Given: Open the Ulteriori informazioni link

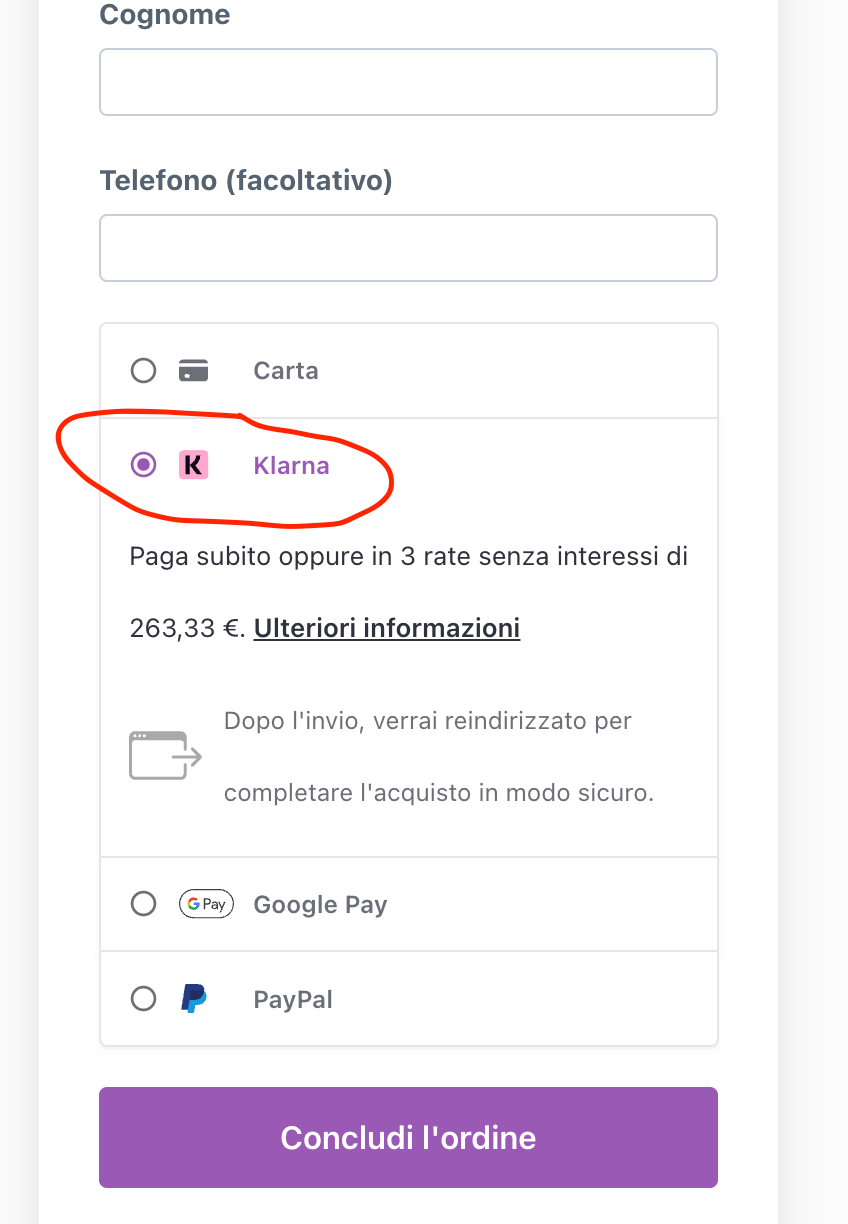Looking at the screenshot, I should [386, 628].
